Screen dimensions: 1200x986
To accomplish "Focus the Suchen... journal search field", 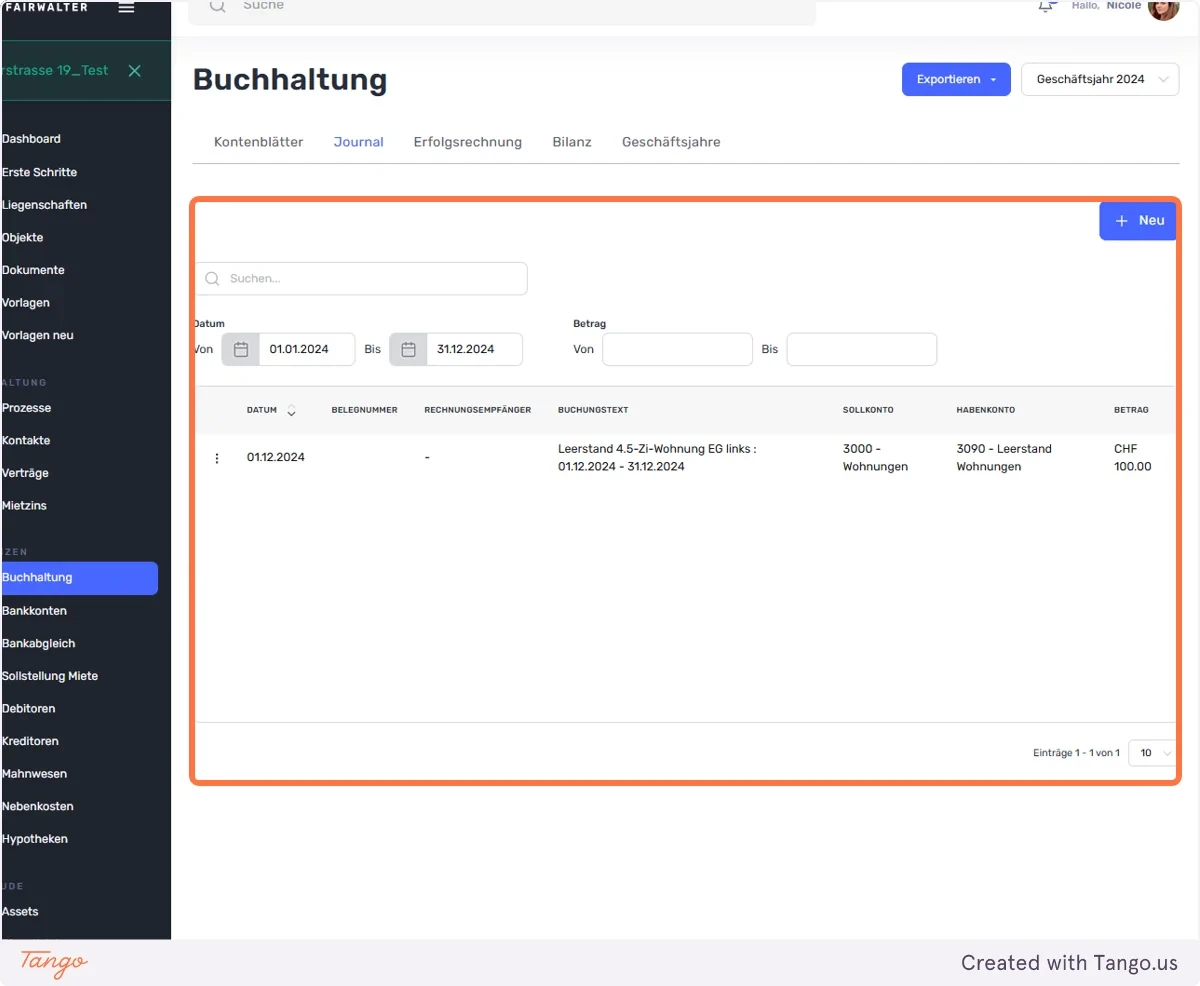I will coord(361,279).
